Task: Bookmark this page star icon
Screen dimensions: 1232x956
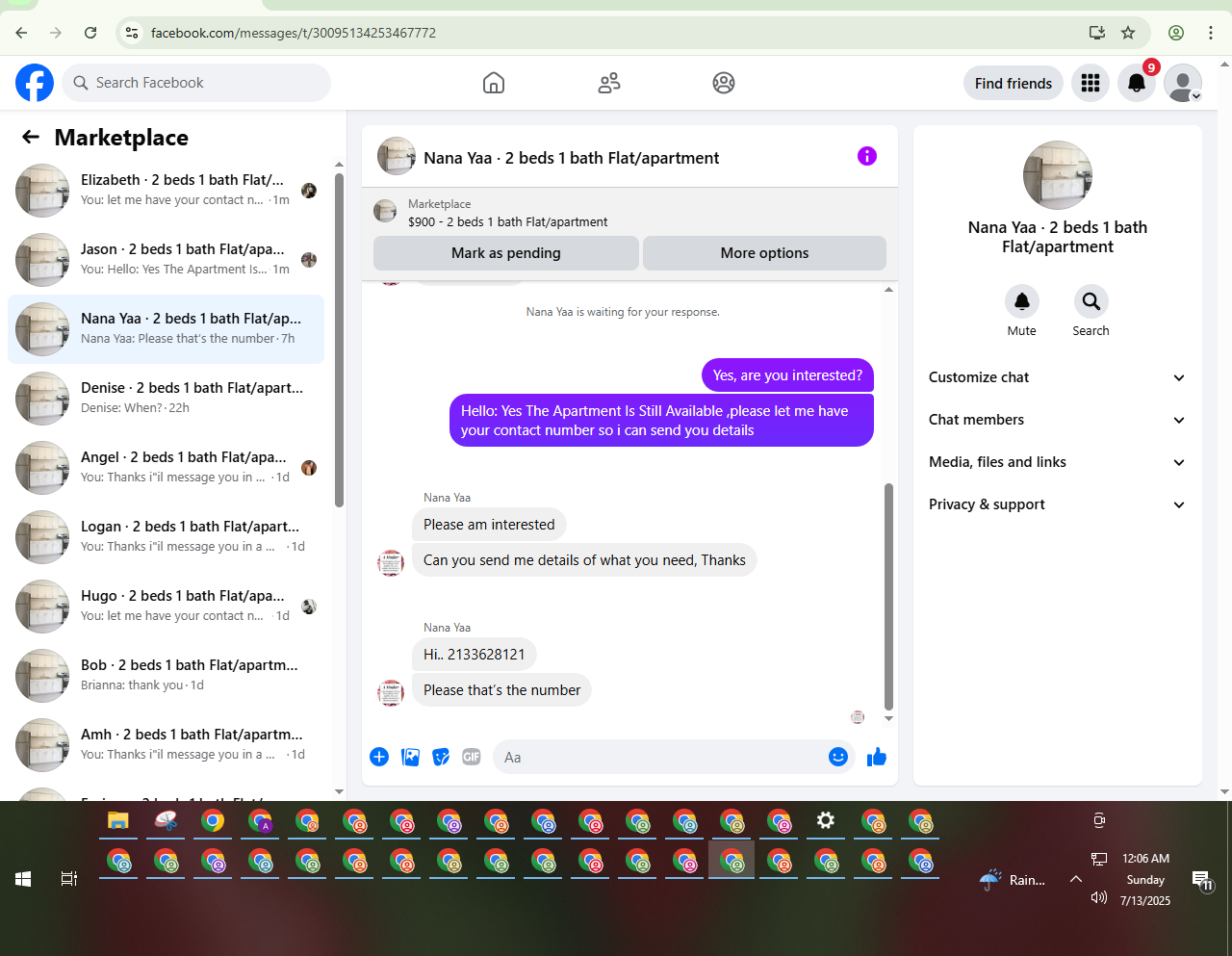Action: coord(1128,33)
